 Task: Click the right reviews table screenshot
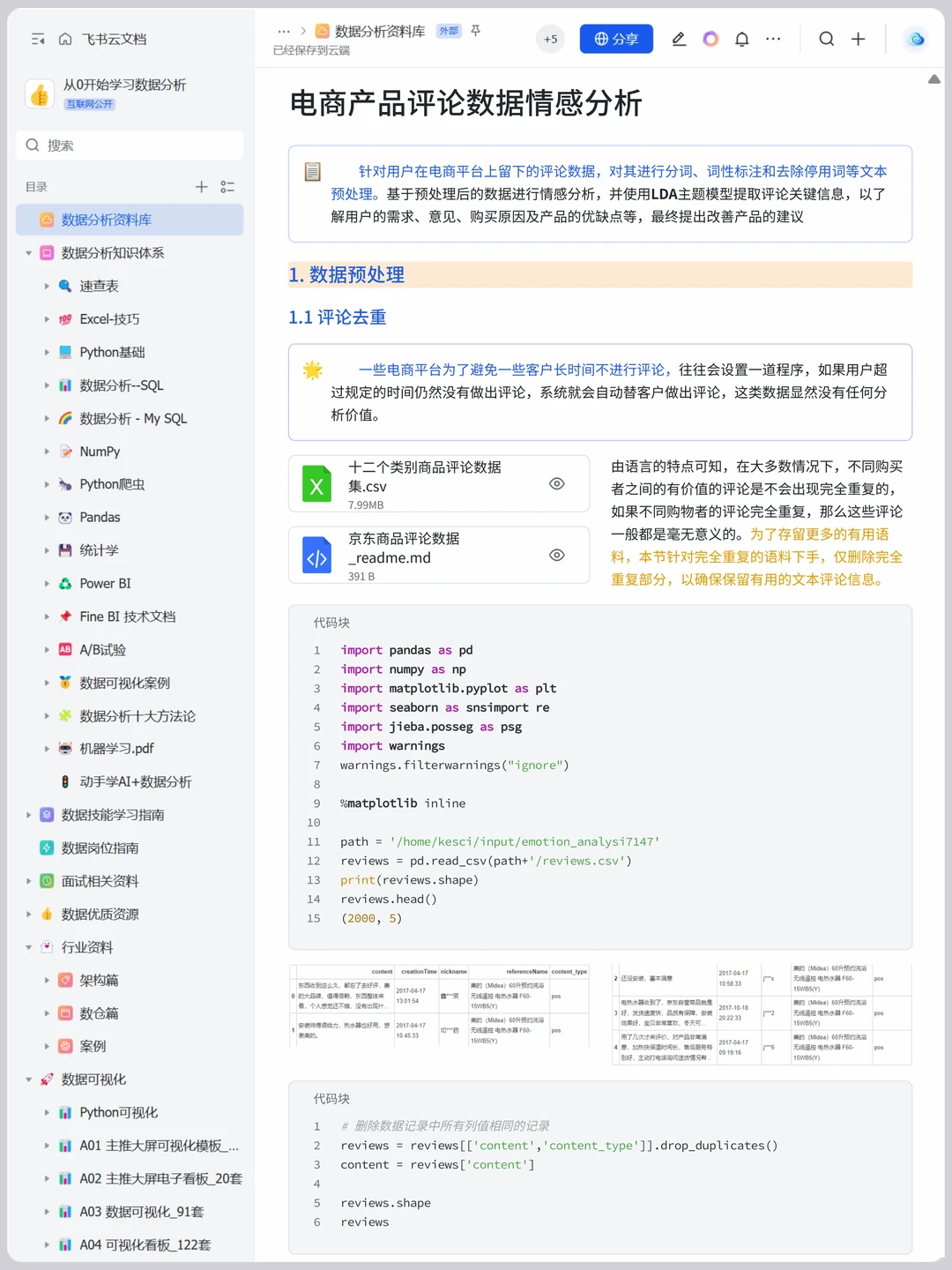(762, 1014)
